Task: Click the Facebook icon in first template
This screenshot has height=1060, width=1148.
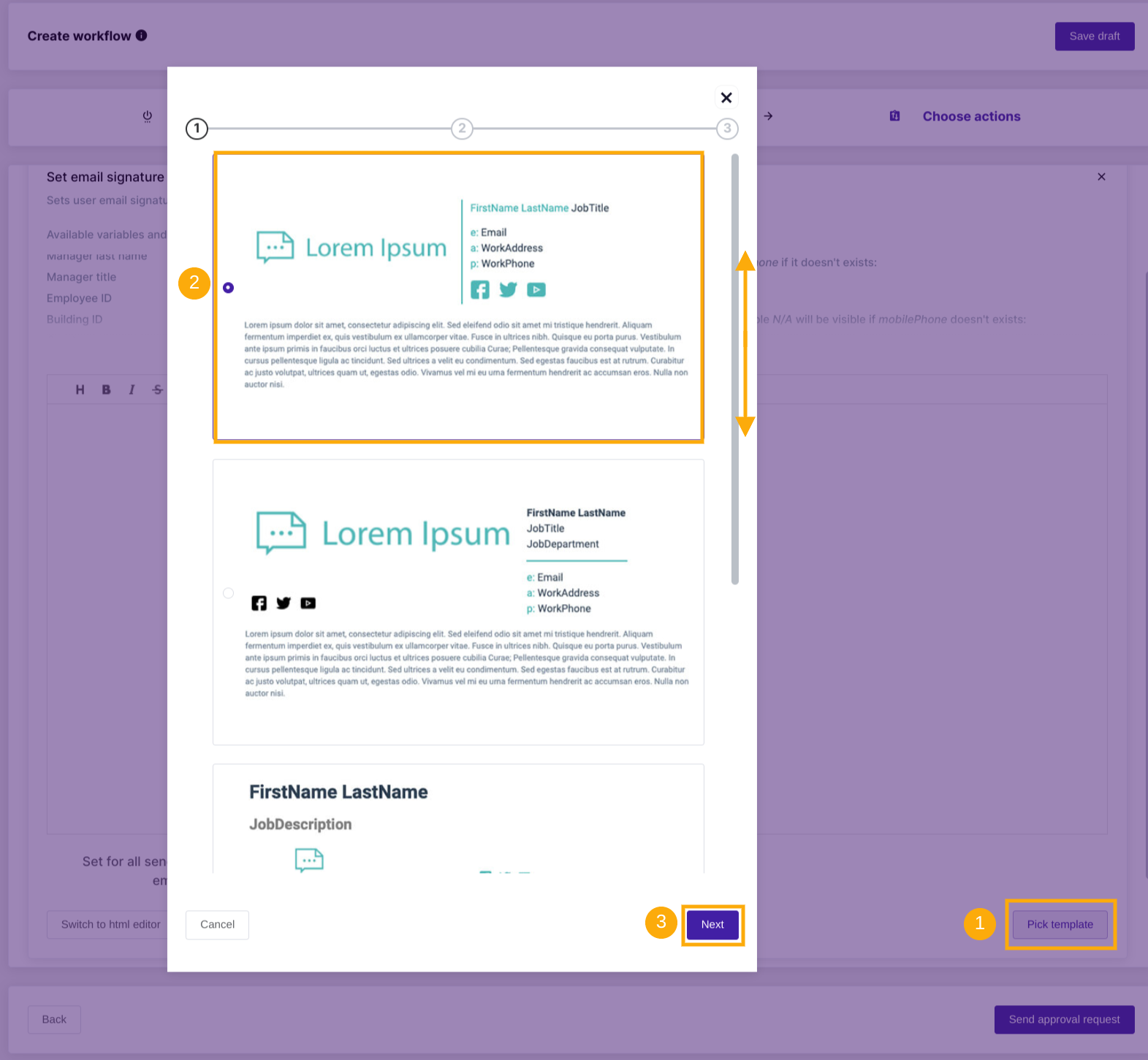Action: pyautogui.click(x=480, y=290)
